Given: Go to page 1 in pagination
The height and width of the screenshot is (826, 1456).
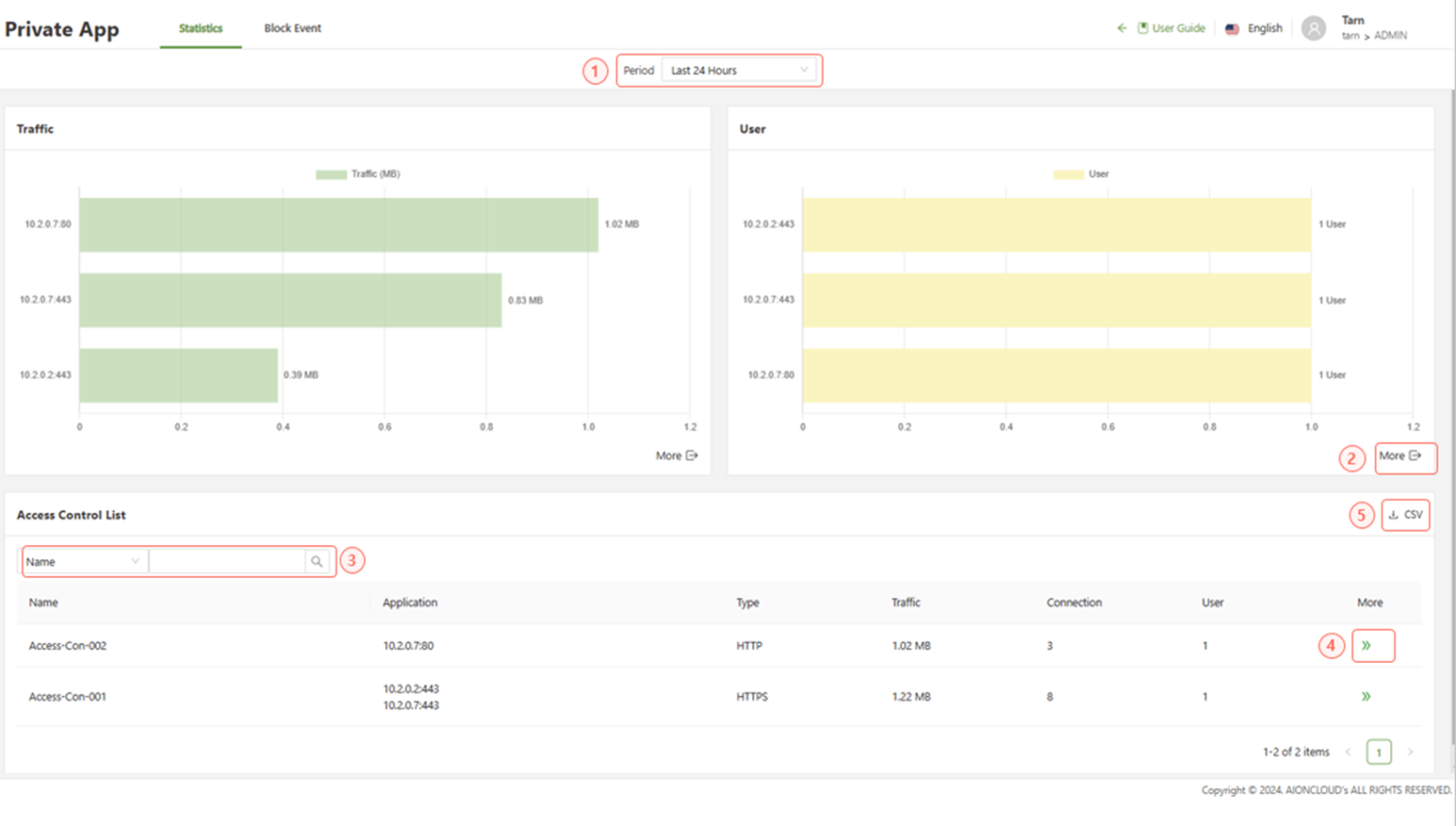Looking at the screenshot, I should click(x=1378, y=752).
